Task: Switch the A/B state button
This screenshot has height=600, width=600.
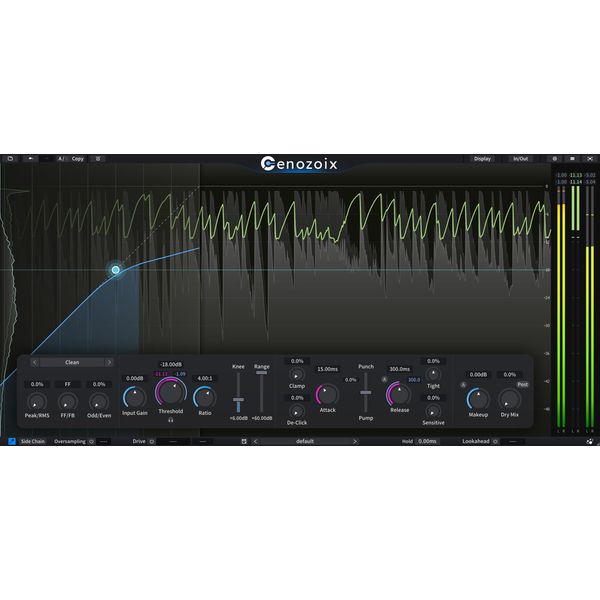Action: click(x=61, y=158)
